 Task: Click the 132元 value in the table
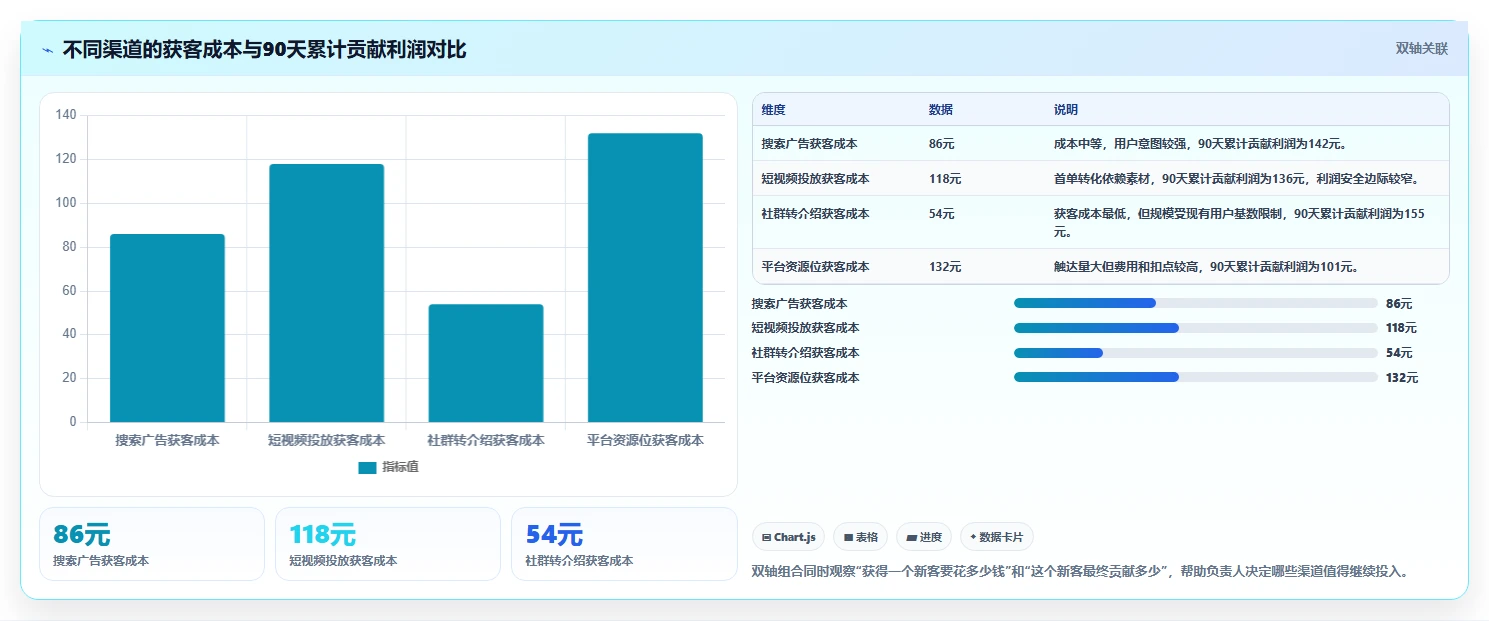pyautogui.click(x=945, y=267)
